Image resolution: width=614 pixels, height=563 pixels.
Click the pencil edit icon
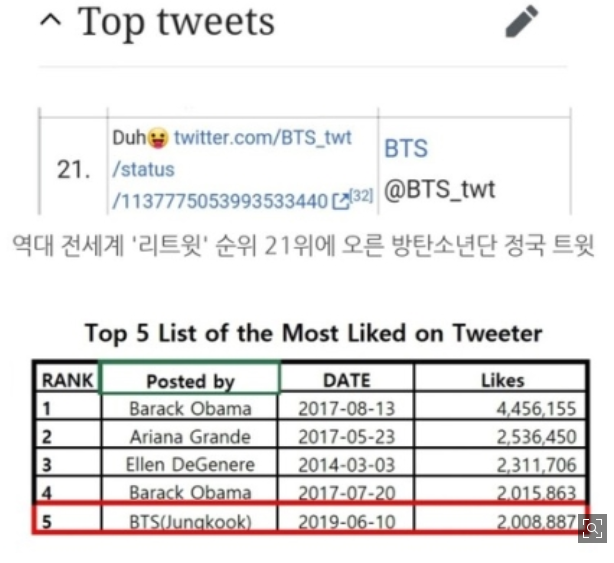[x=522, y=21]
